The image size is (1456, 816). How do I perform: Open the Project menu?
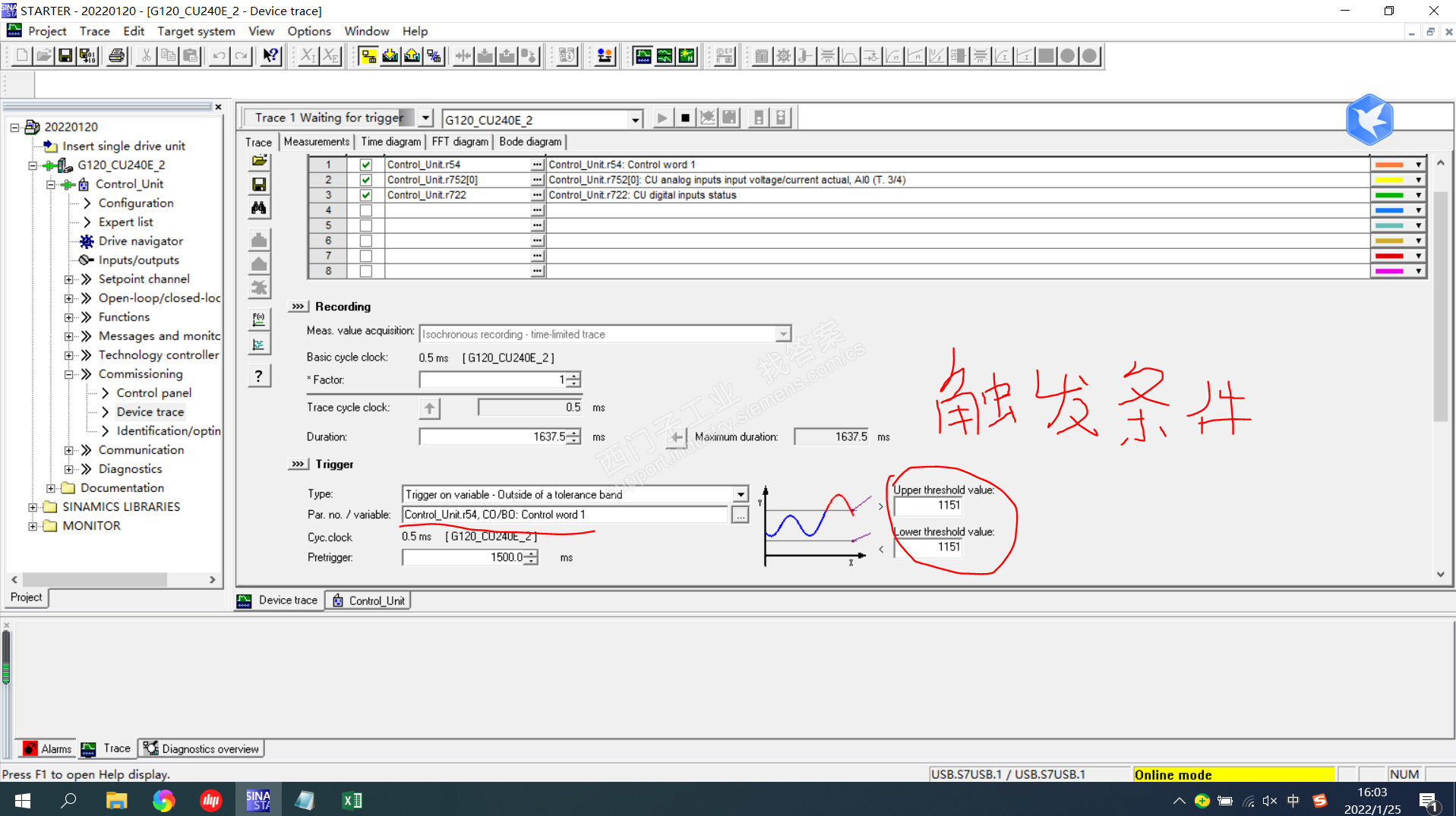point(47,31)
